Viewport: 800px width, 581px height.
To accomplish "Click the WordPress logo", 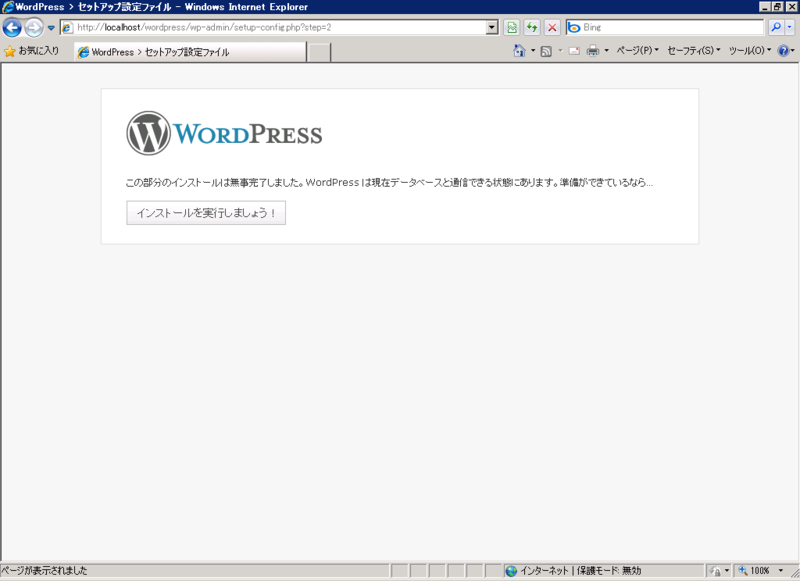I will coord(224,133).
